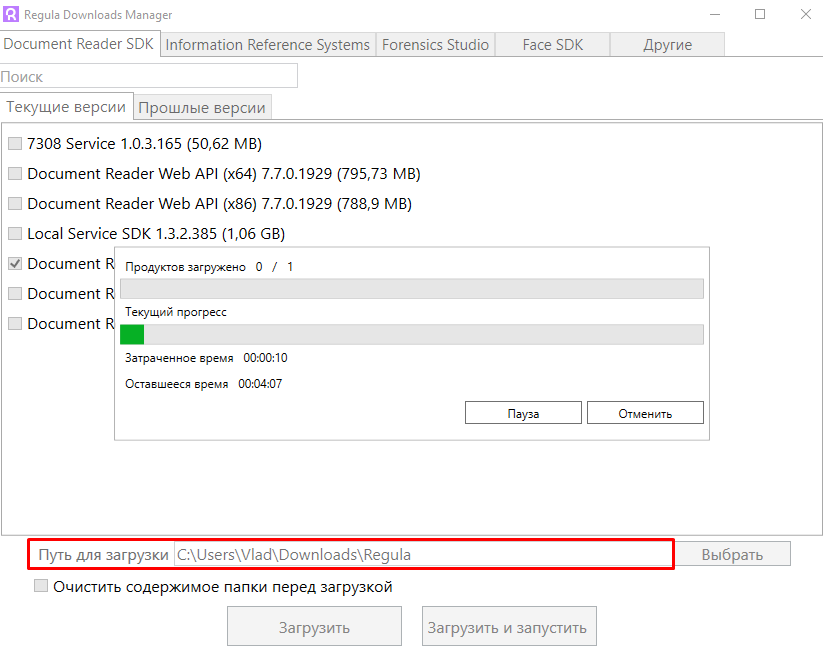Open the Другие tab
Viewport: 823px width, 653px height.
pyautogui.click(x=668, y=45)
